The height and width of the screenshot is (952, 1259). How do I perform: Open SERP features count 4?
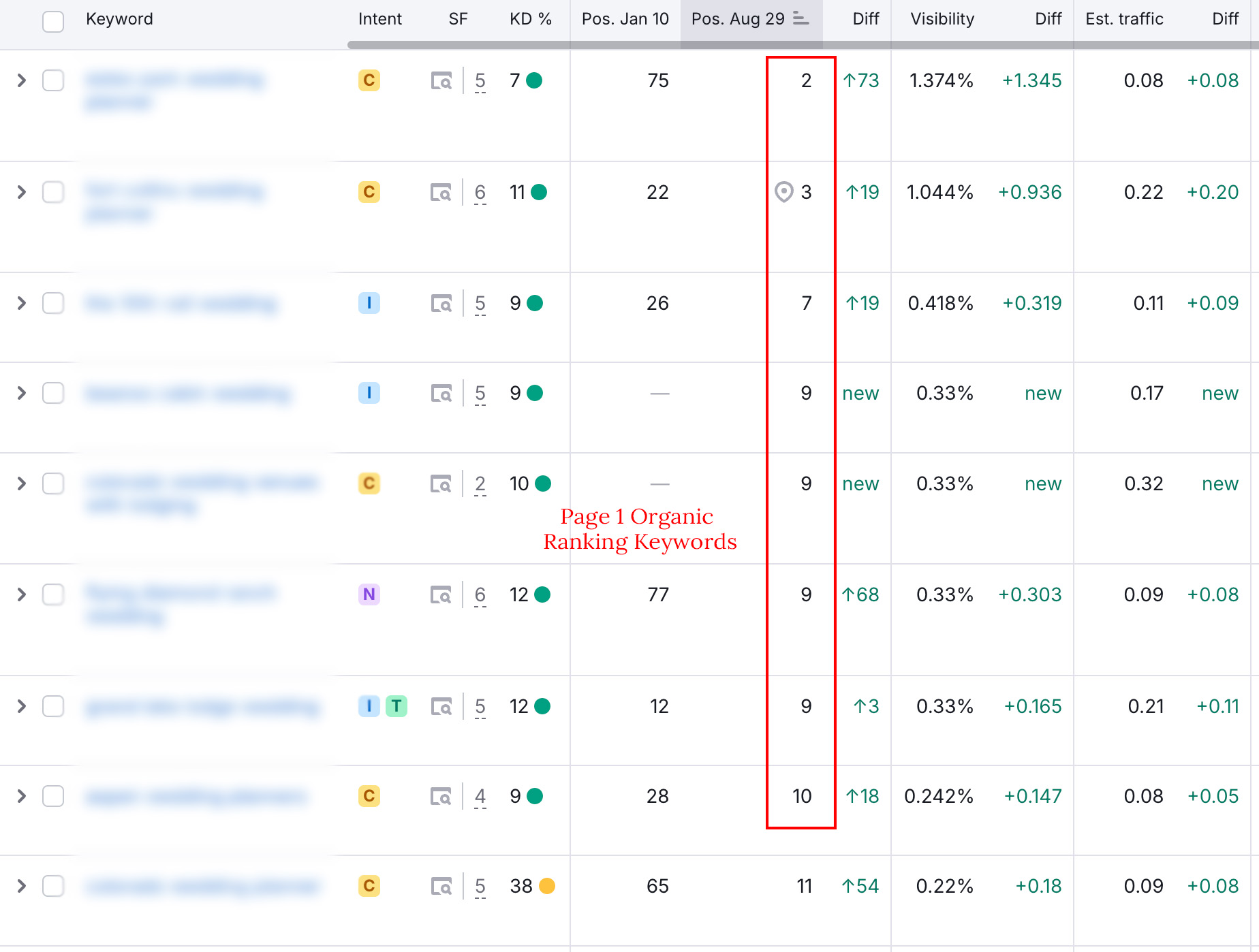[x=480, y=797]
